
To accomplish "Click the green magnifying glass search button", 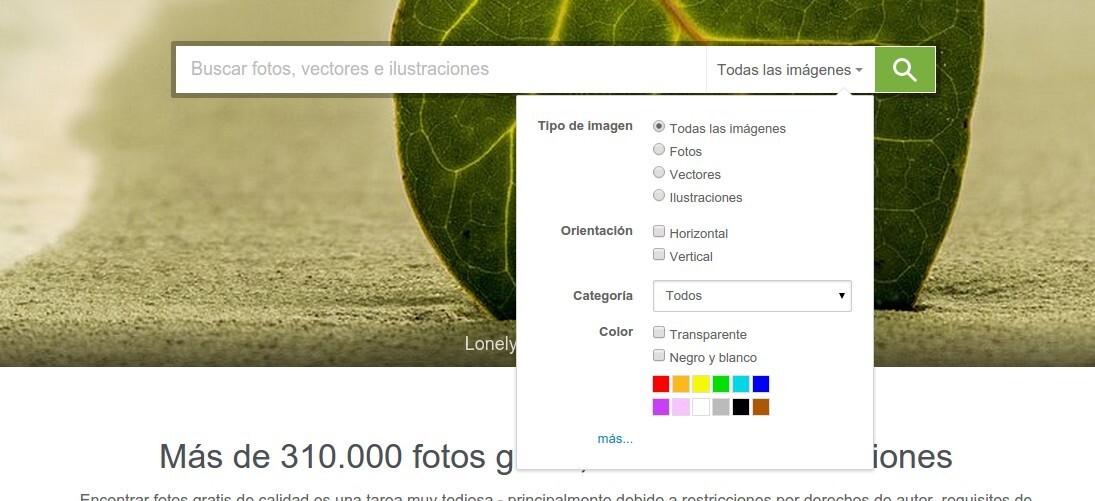I will tap(904, 69).
